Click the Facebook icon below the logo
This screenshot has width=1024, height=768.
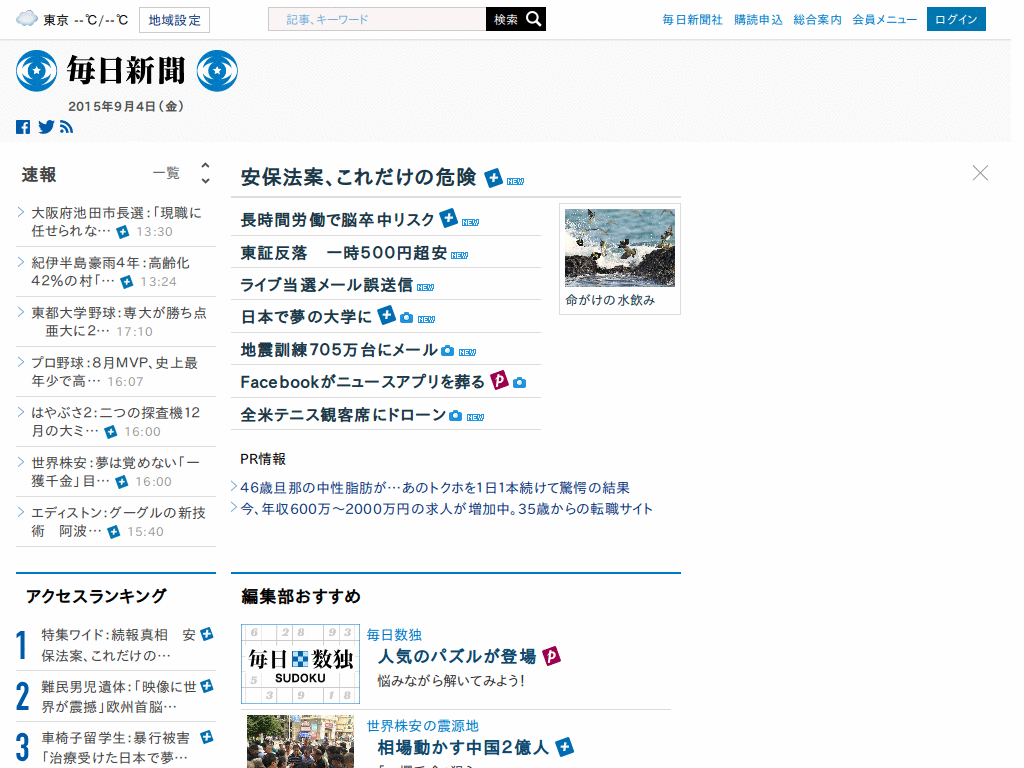pyautogui.click(x=23, y=127)
